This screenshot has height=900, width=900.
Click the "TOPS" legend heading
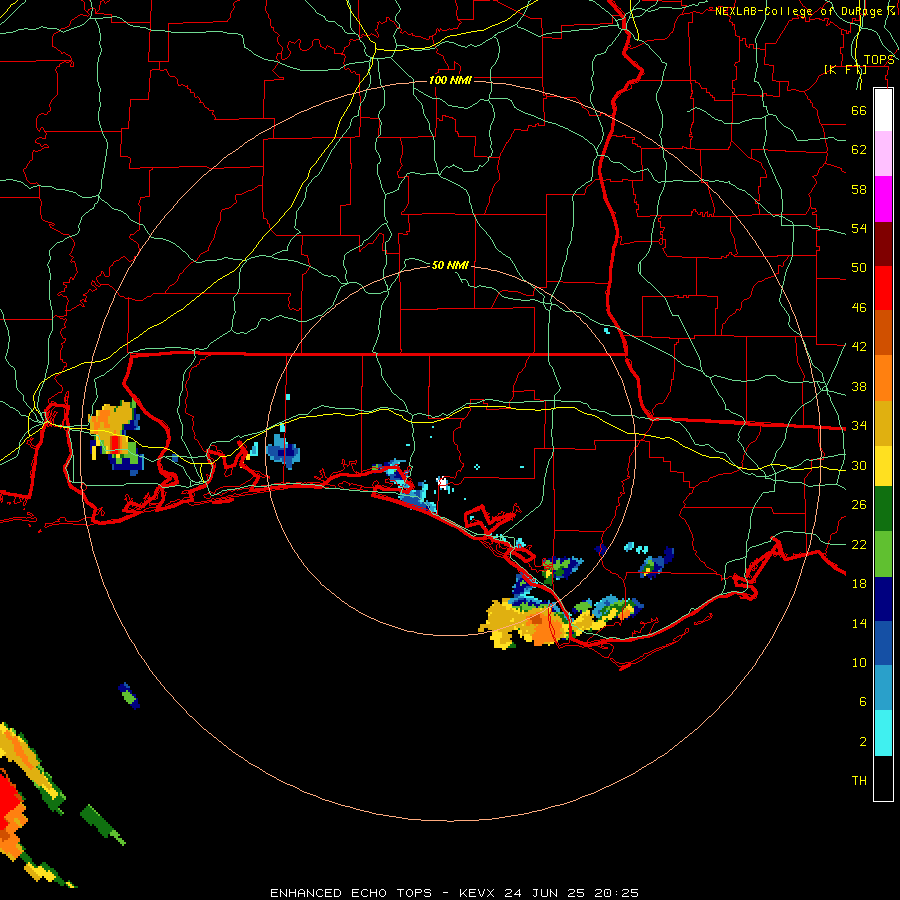pos(879,60)
